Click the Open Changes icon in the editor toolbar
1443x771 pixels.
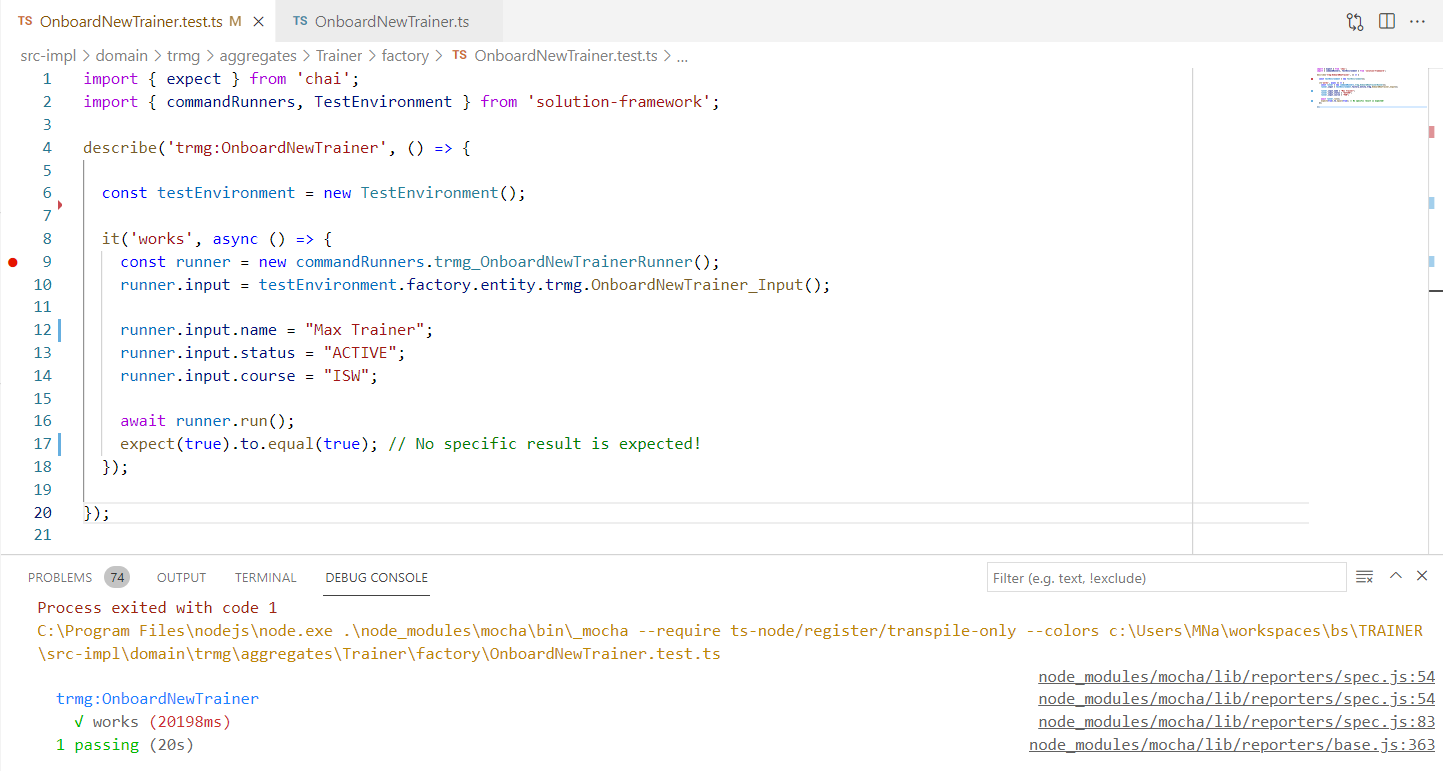pyautogui.click(x=1355, y=20)
